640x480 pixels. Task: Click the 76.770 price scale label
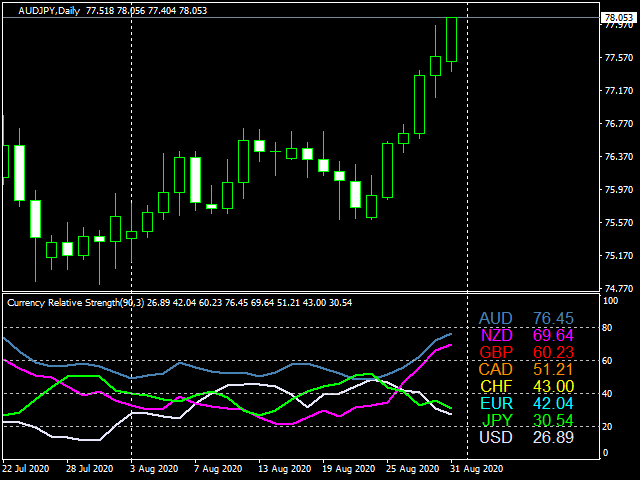point(619,124)
